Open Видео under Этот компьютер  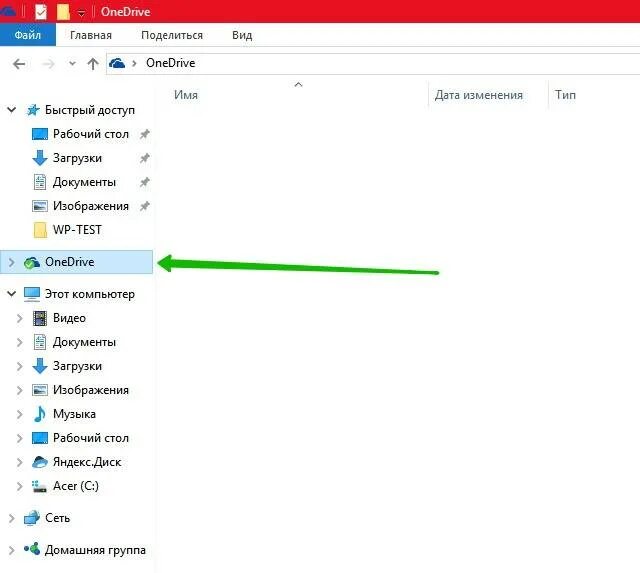tap(69, 318)
